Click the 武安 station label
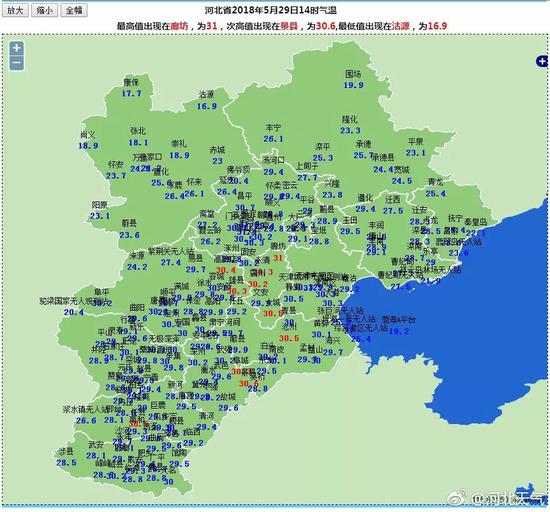Viewport: 550px width, 512px height. click(x=95, y=445)
